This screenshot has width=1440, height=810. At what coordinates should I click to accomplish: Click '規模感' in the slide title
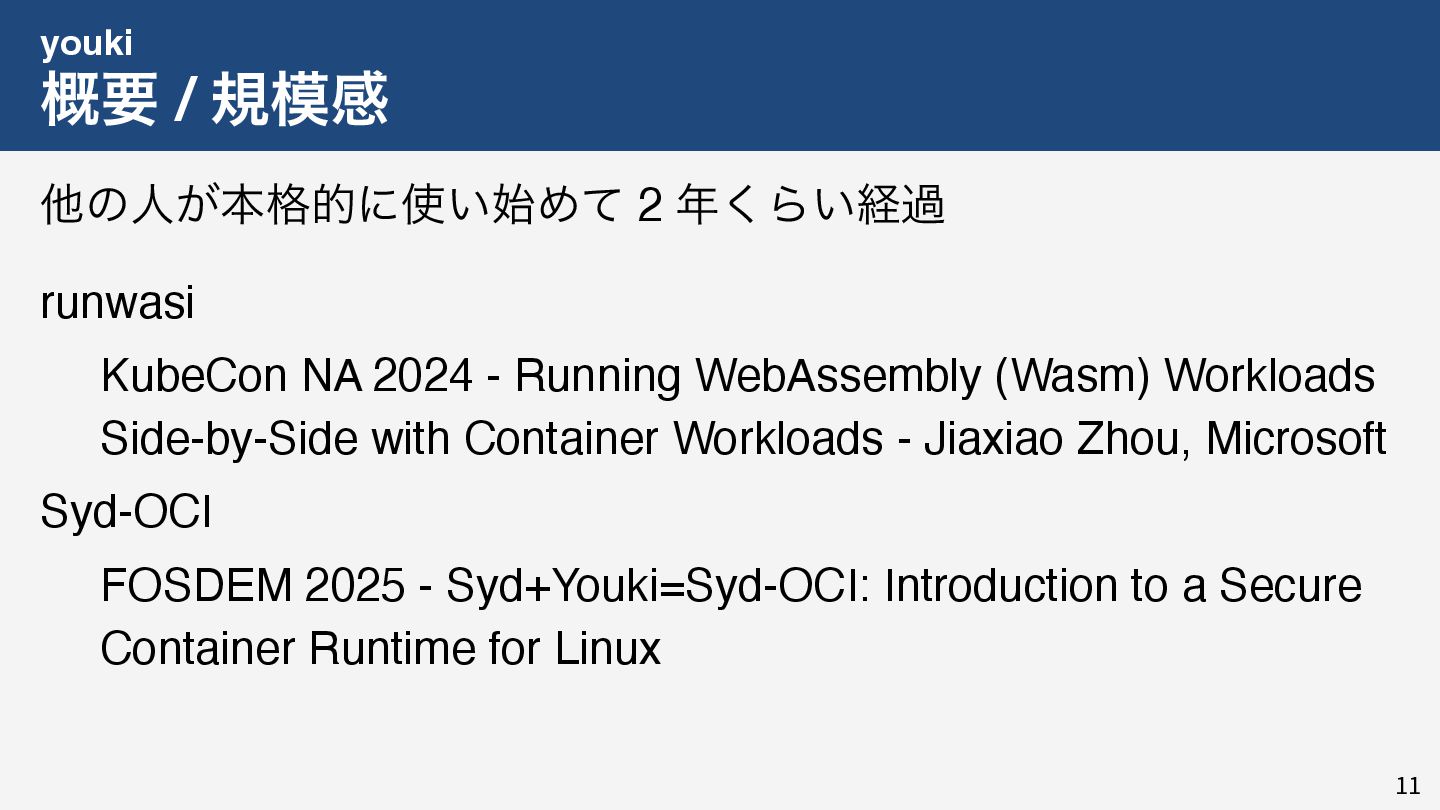click(299, 100)
